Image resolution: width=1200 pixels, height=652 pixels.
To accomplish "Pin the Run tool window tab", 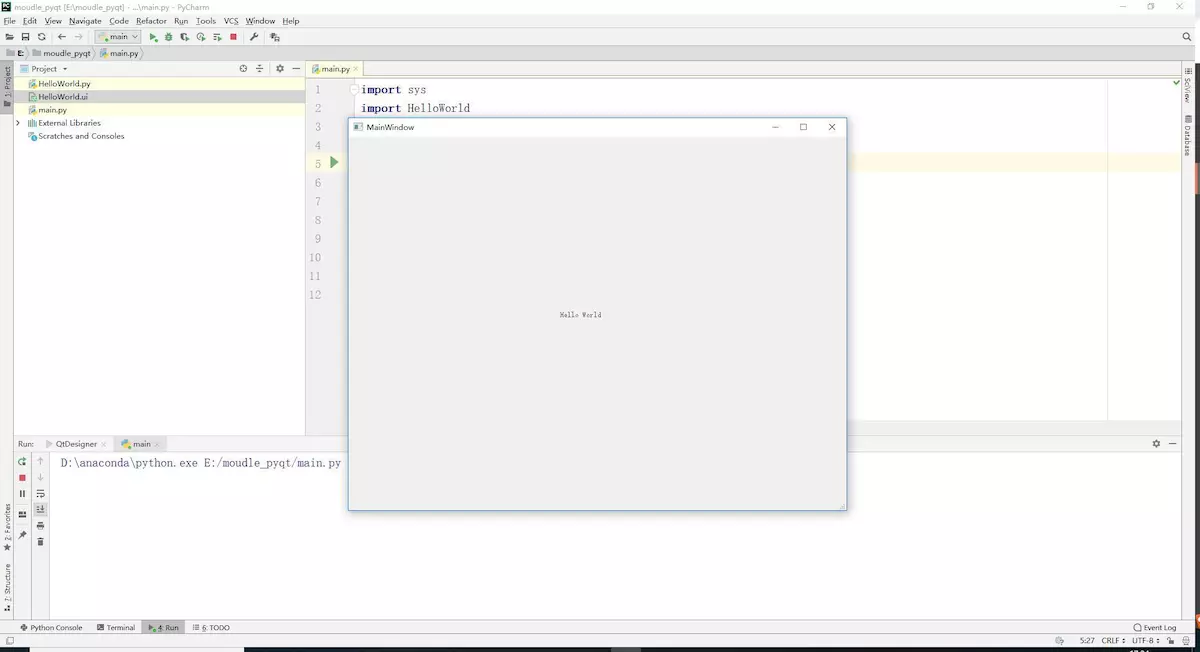I will (x=22, y=533).
